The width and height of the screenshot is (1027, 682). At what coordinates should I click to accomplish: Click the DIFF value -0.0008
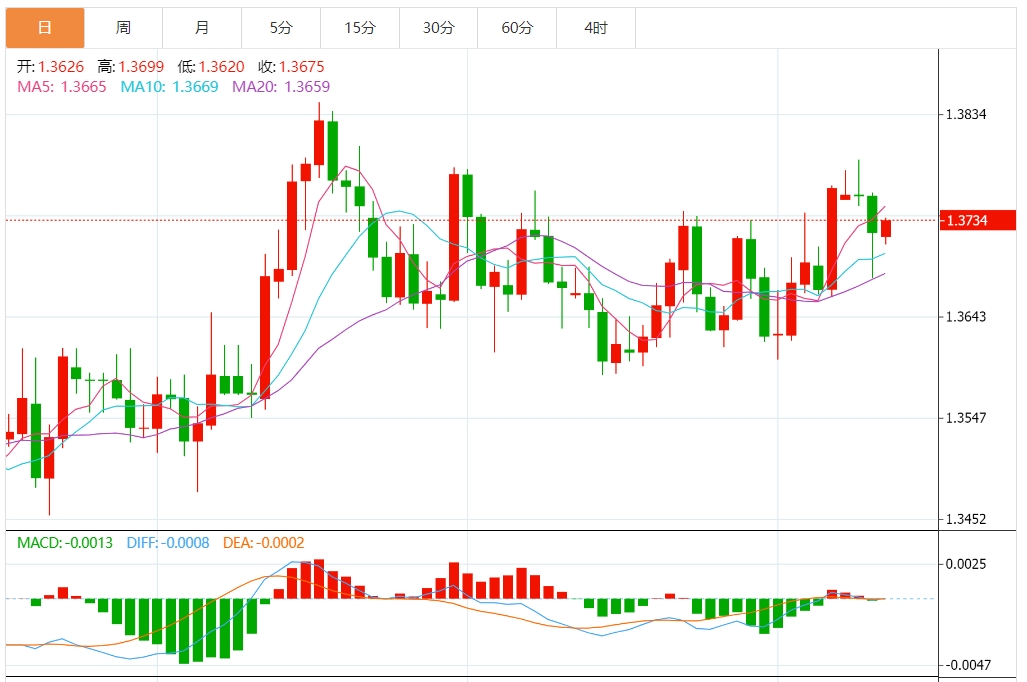coord(185,543)
